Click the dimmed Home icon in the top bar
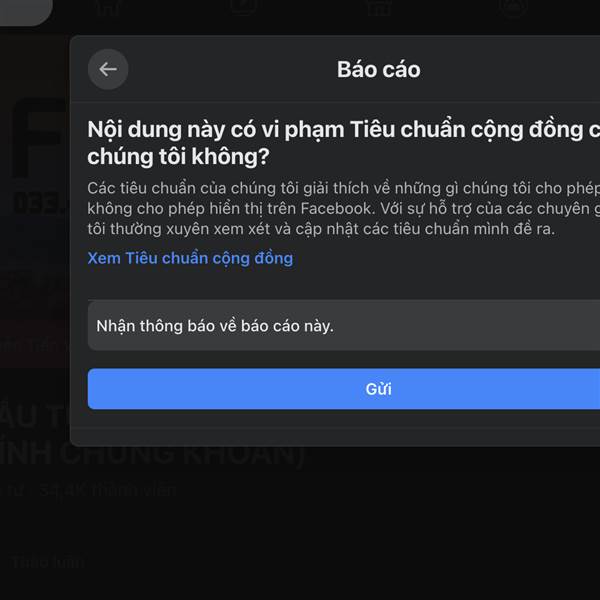Screen dimensions: 600x600 click(x=109, y=7)
